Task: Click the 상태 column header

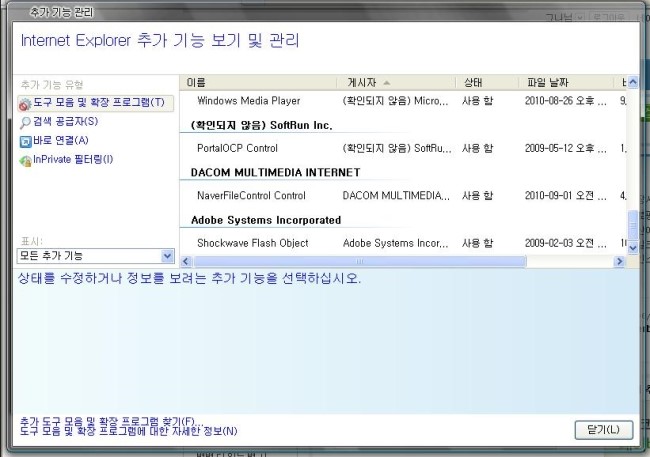Action: pos(485,82)
